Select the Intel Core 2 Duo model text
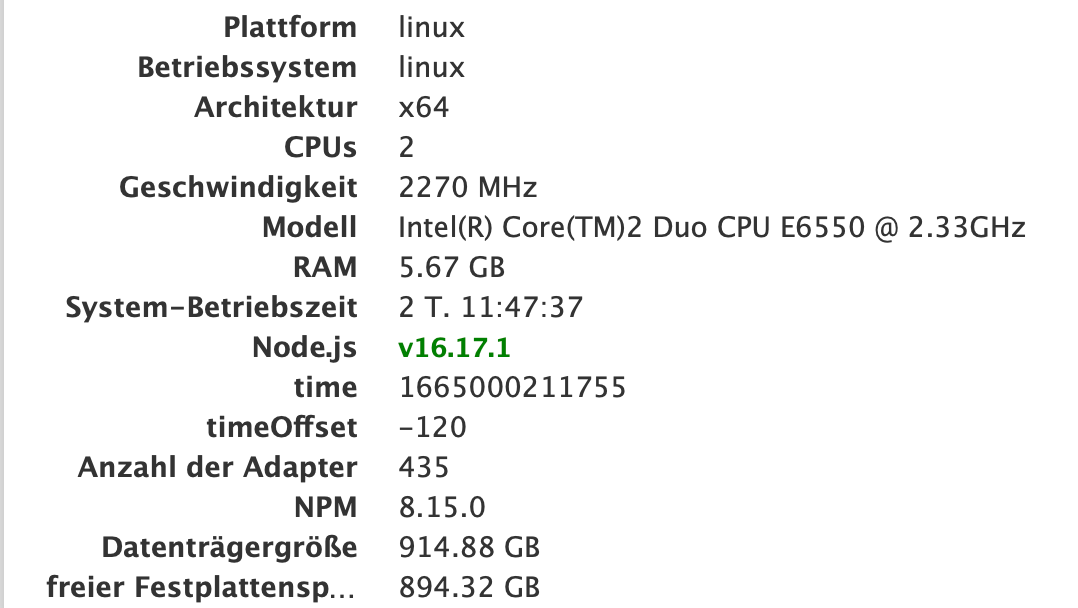This screenshot has height=608, width=1078. (711, 228)
